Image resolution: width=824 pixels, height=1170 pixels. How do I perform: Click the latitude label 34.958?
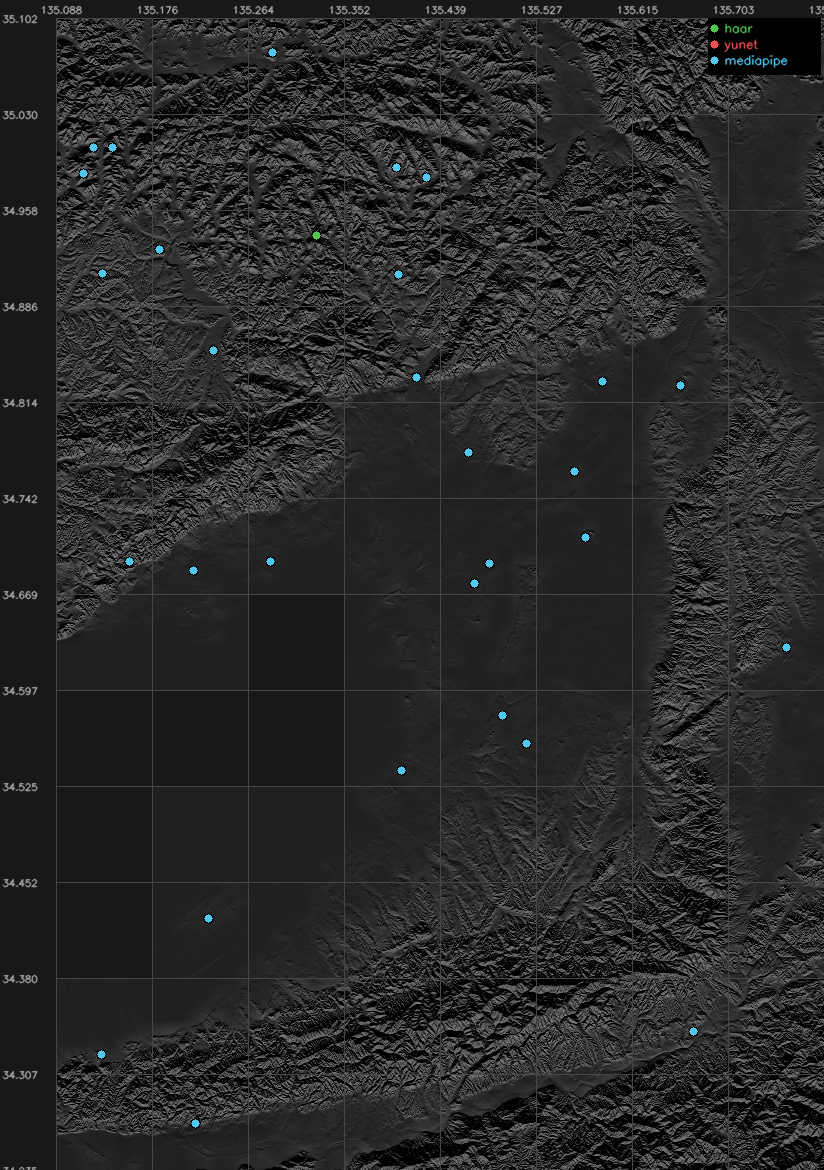pos(20,211)
